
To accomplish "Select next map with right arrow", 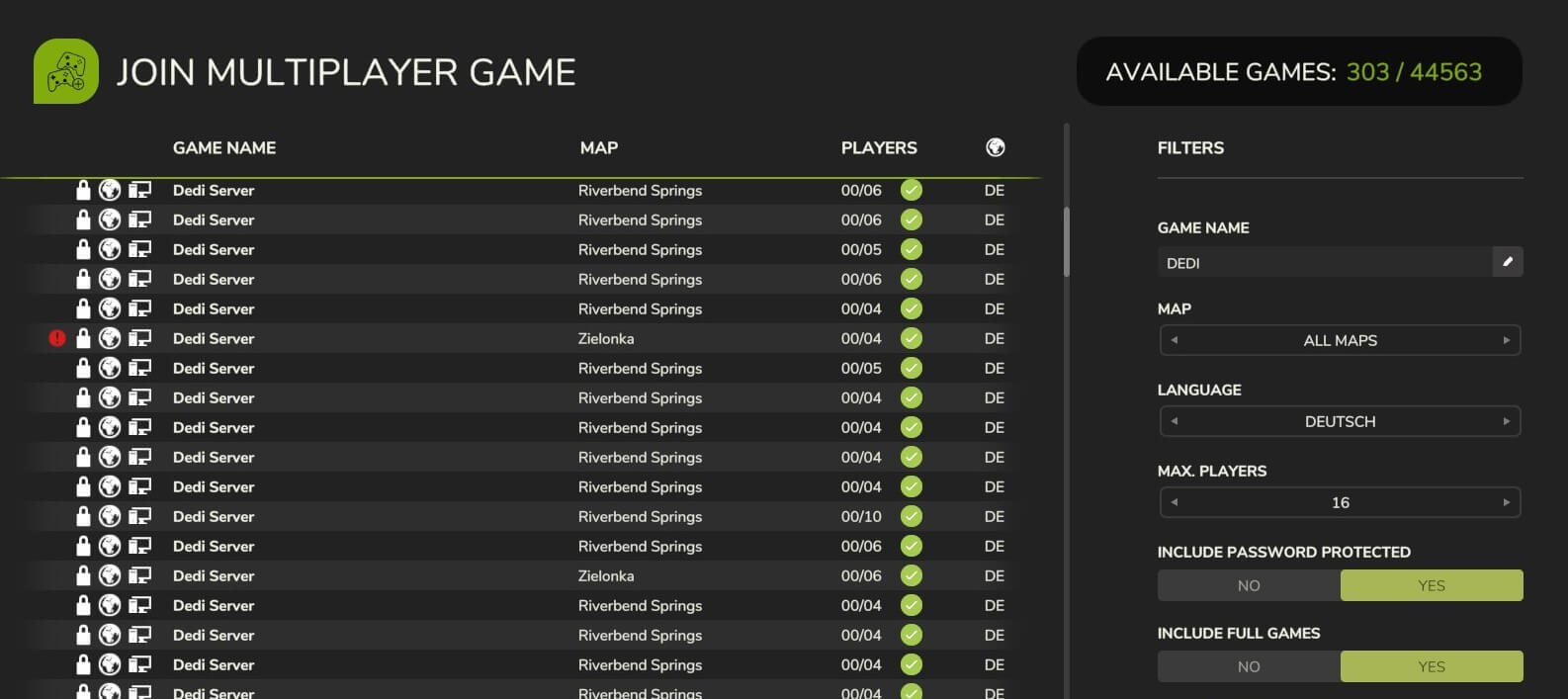I will pos(1507,340).
